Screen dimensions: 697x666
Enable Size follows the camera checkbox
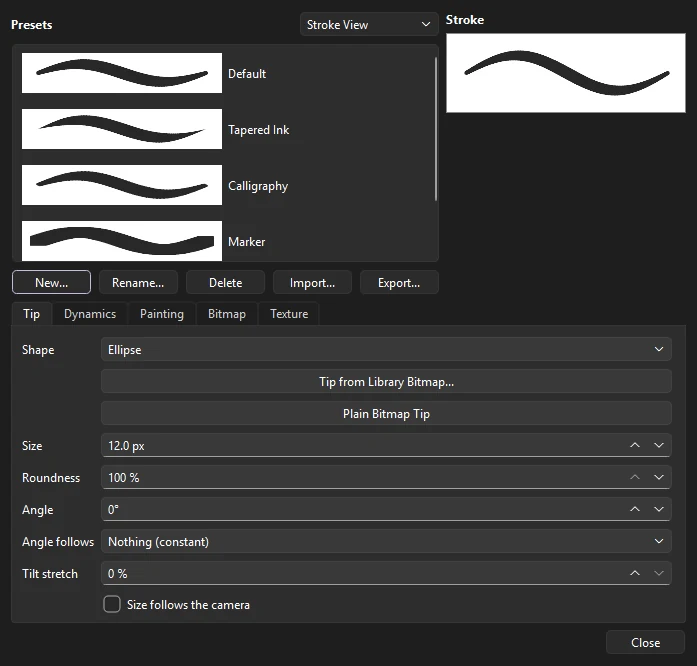point(112,605)
